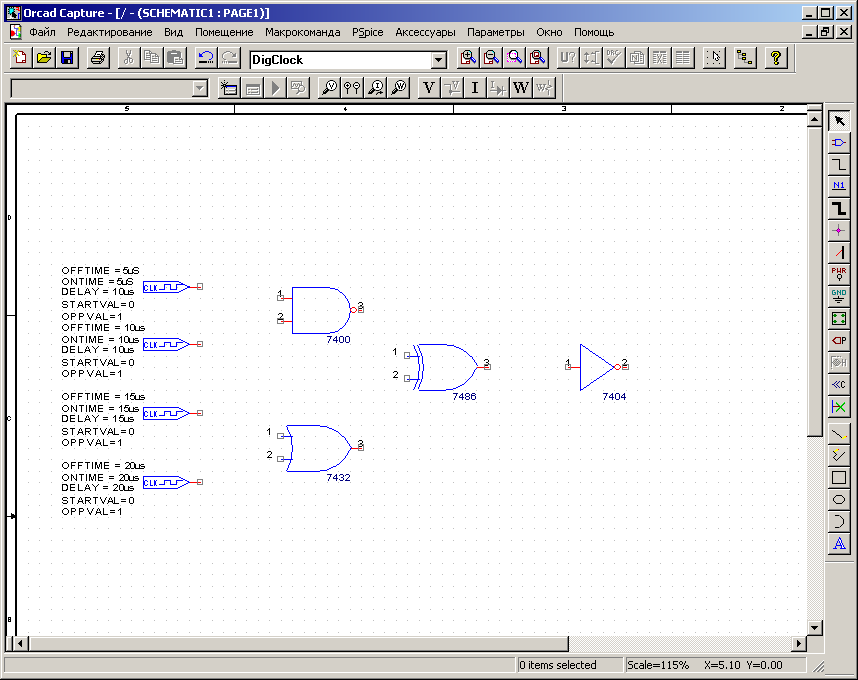The image size is (858, 680).
Task: Select the Place Wire tool
Action: click(x=839, y=164)
